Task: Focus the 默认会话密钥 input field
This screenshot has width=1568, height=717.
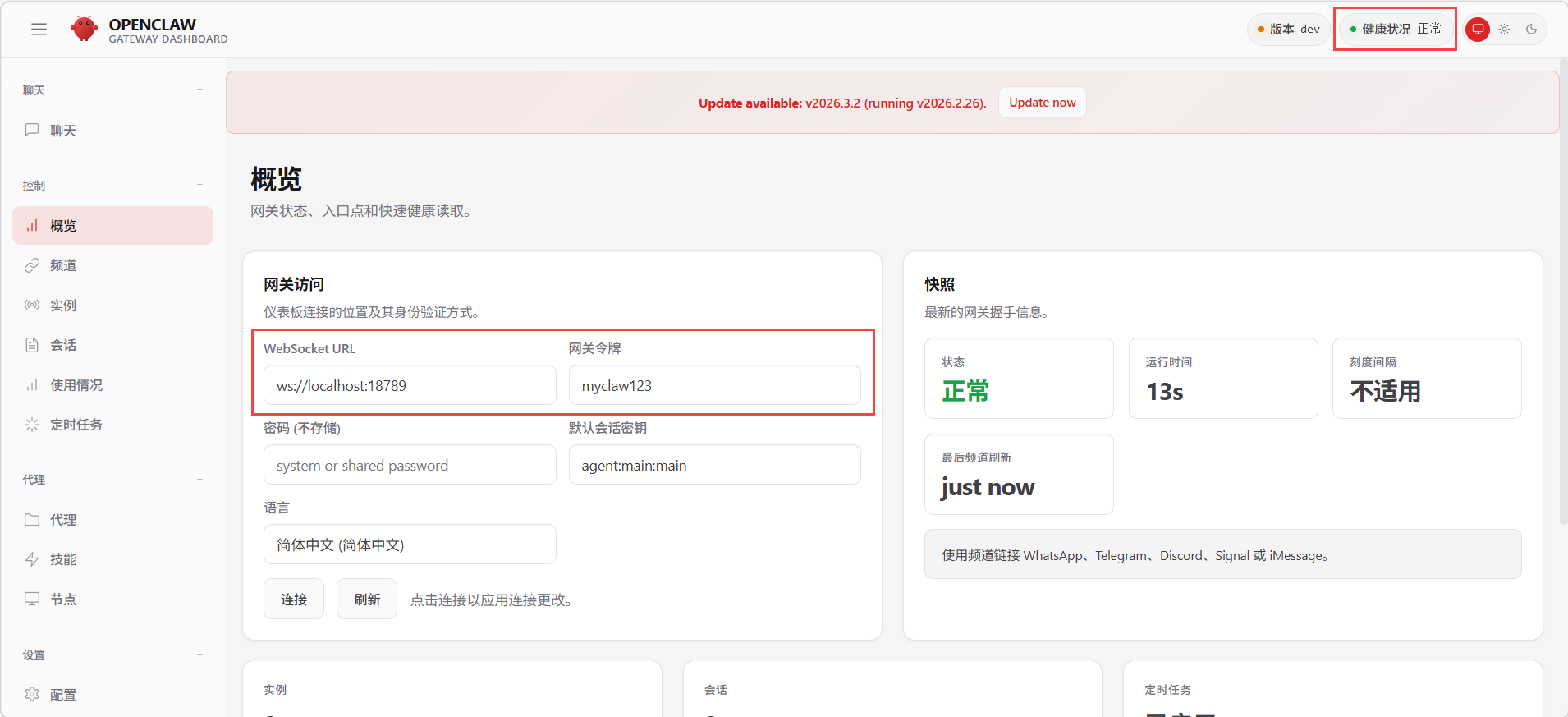Action: (715, 465)
